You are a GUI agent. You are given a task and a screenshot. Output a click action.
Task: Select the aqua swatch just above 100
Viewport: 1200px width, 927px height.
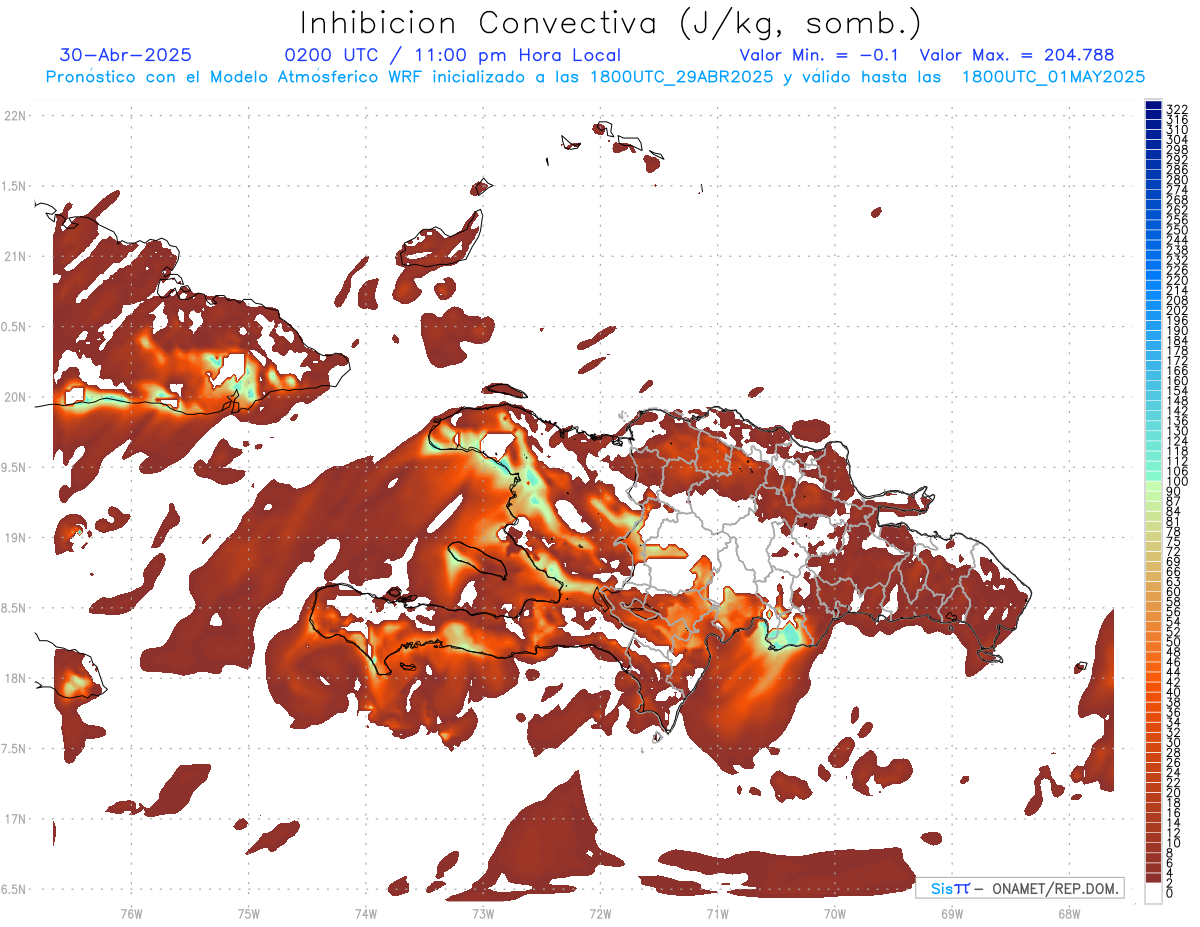coord(1153,475)
